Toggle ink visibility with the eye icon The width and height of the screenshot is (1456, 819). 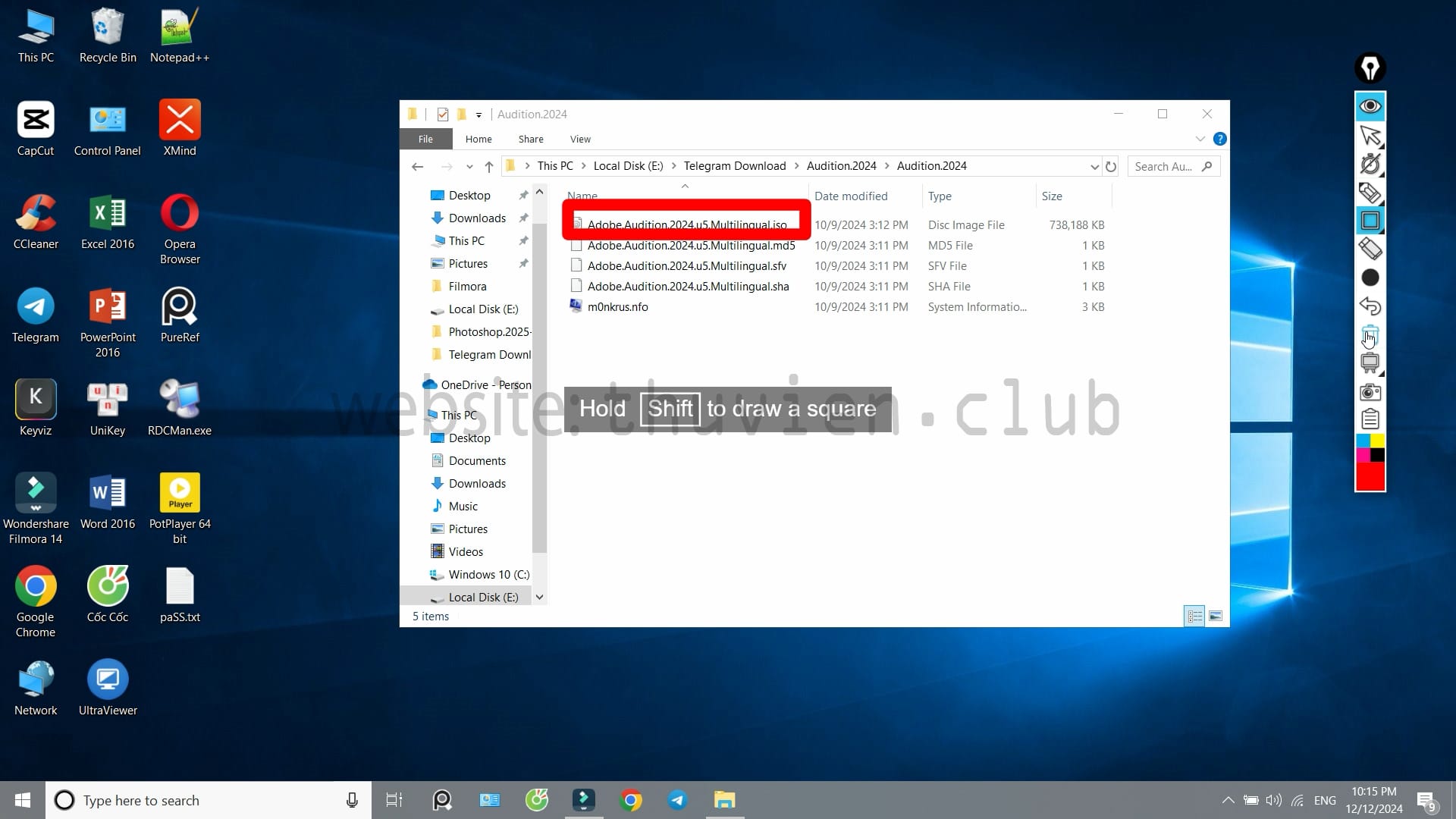point(1370,106)
